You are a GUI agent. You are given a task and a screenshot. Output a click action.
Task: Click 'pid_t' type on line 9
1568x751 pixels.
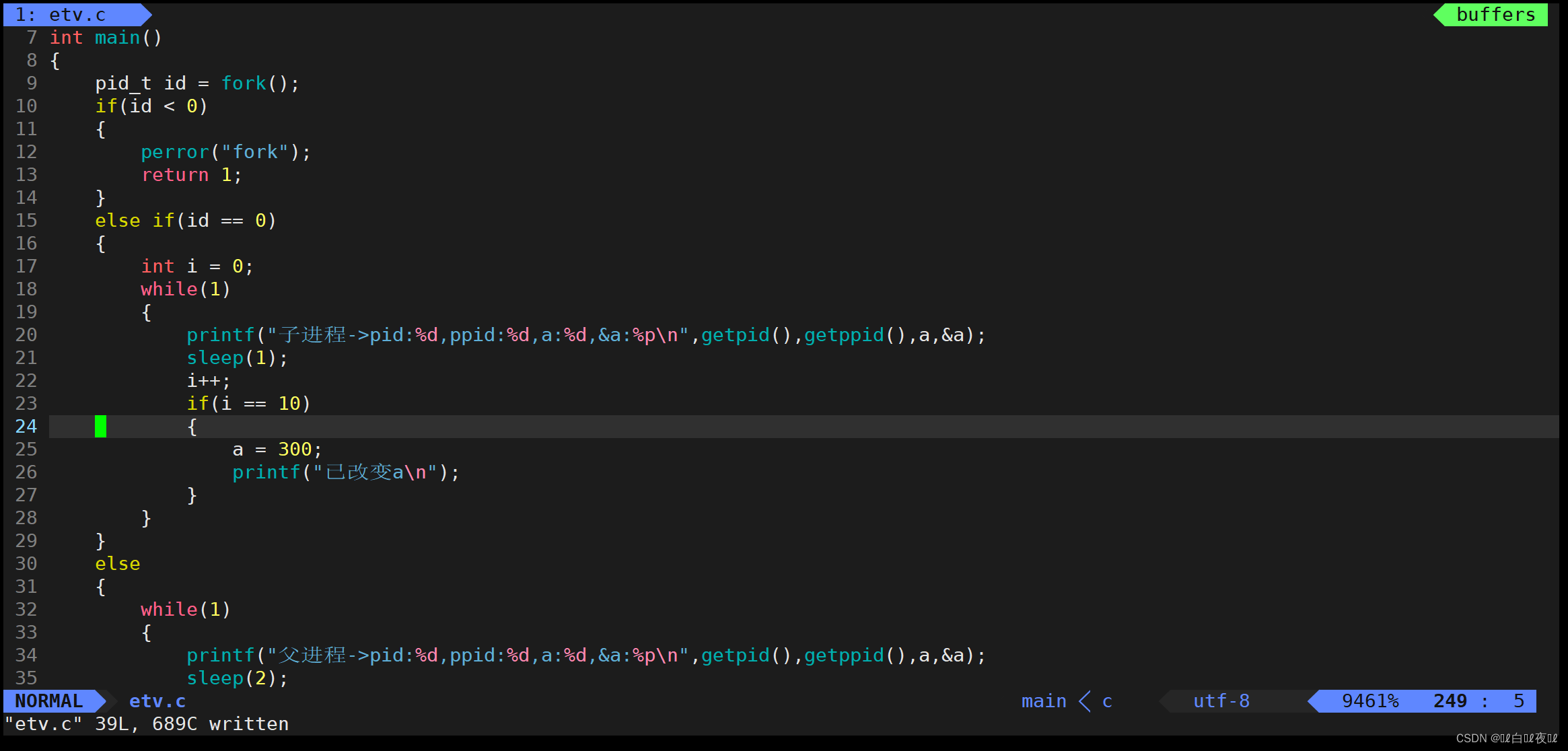123,83
